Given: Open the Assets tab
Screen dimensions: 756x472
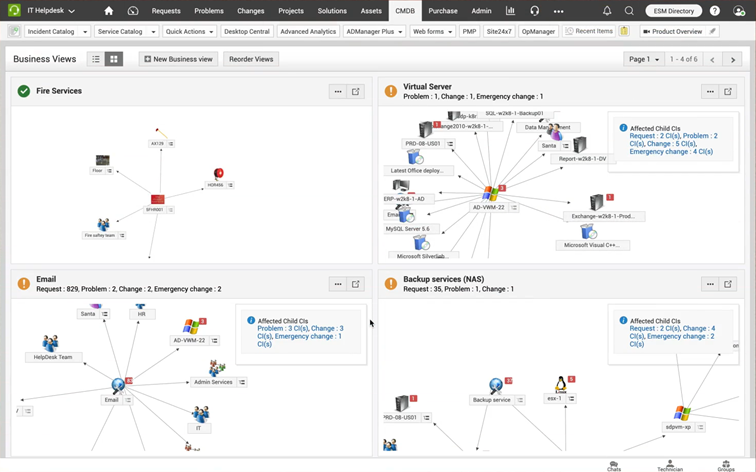Looking at the screenshot, I should (371, 11).
